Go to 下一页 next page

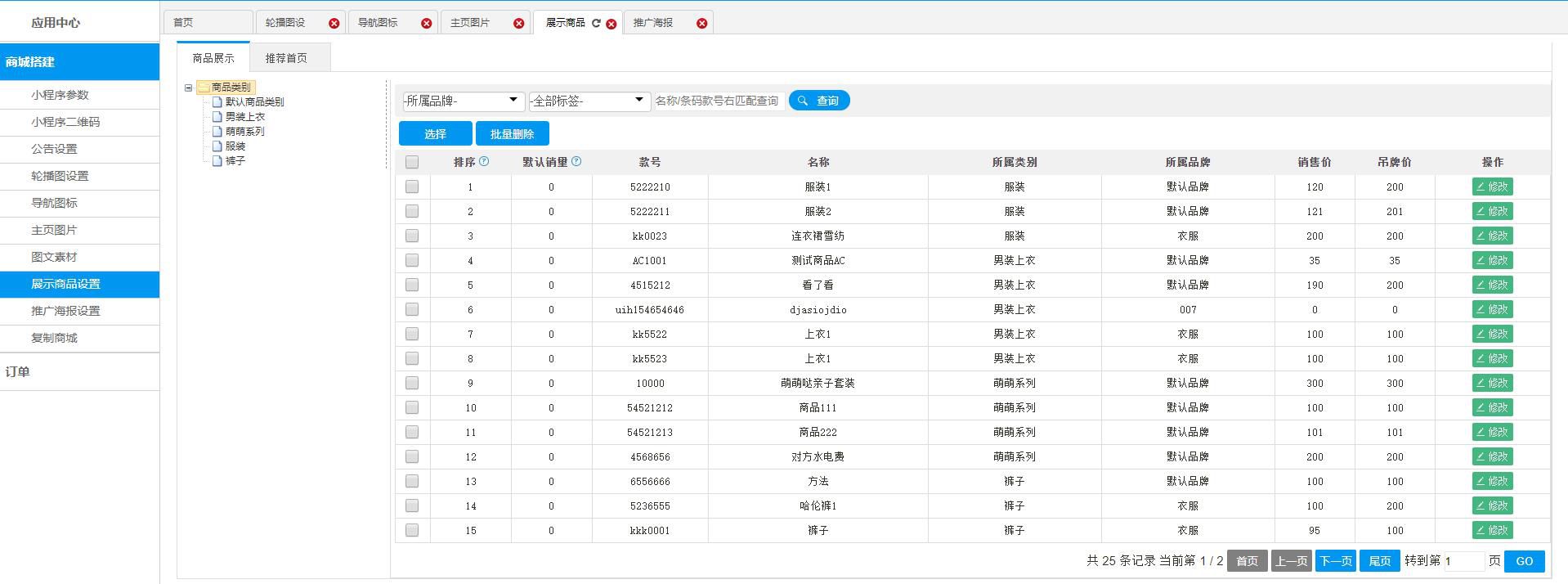click(x=1335, y=561)
